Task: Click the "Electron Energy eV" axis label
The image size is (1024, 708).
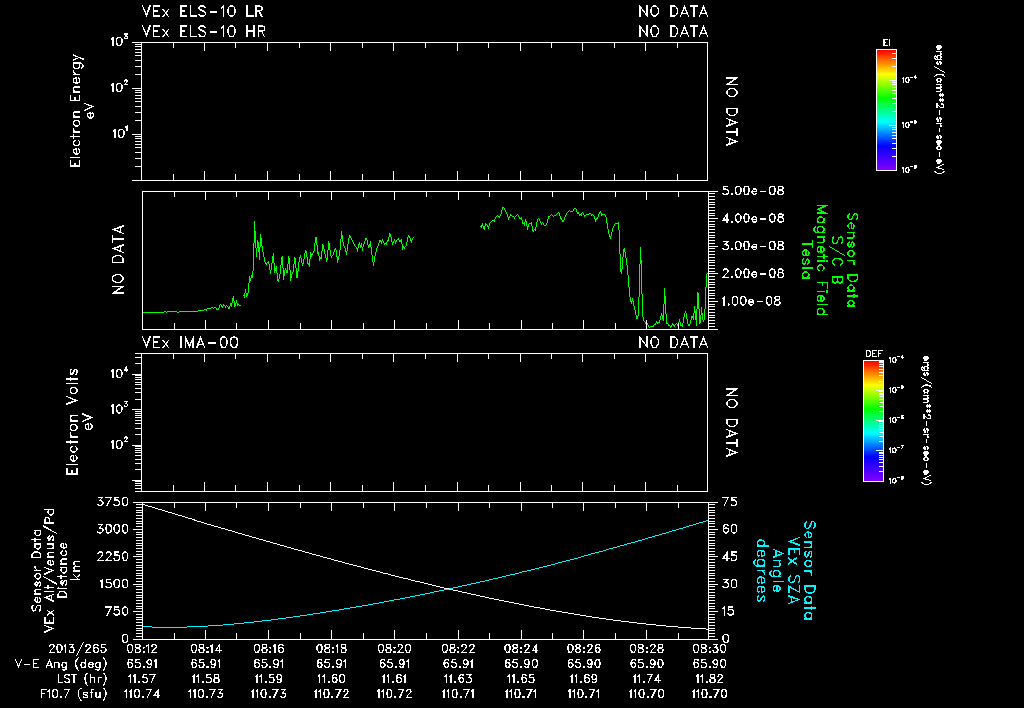Action: 82,110
